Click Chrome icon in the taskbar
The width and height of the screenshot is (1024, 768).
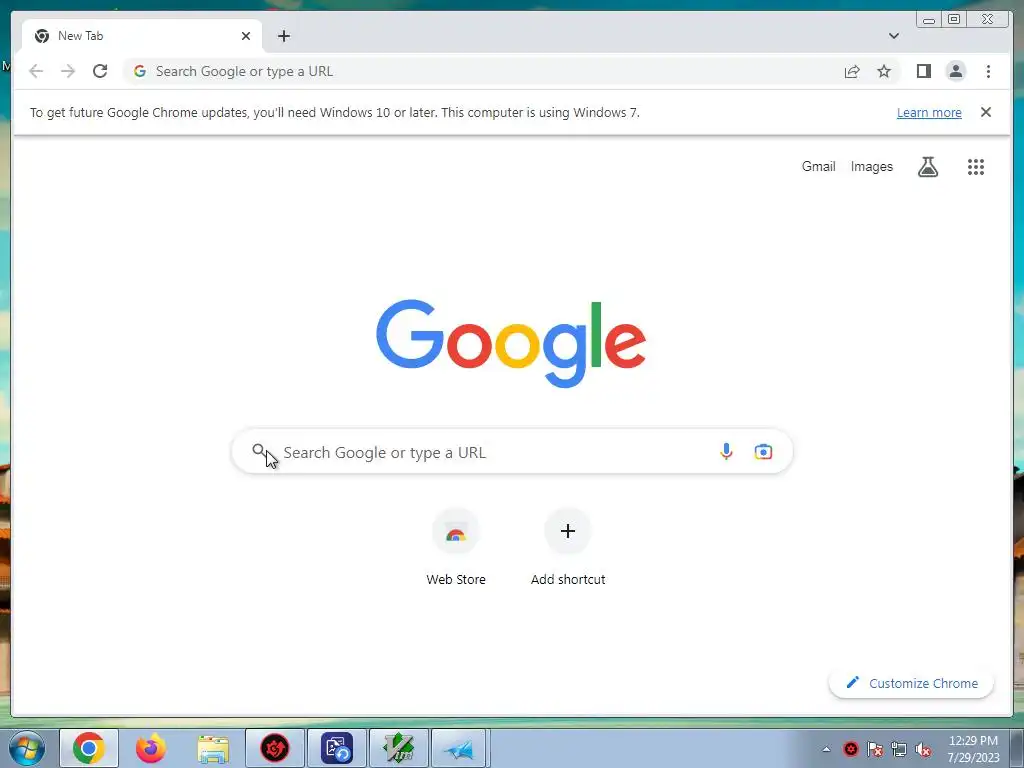point(89,748)
